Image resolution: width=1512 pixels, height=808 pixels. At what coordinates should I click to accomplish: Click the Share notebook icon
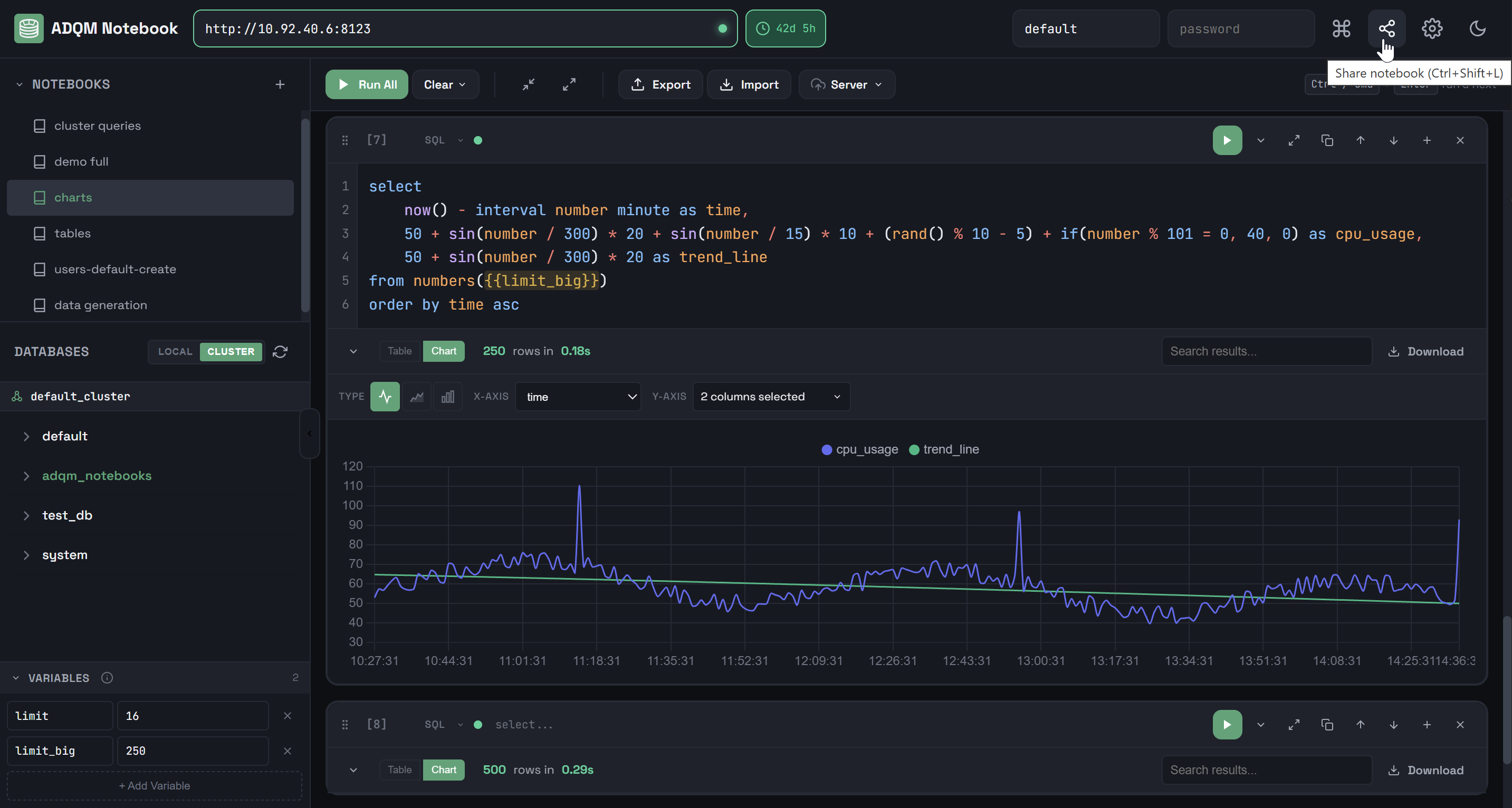pos(1386,28)
